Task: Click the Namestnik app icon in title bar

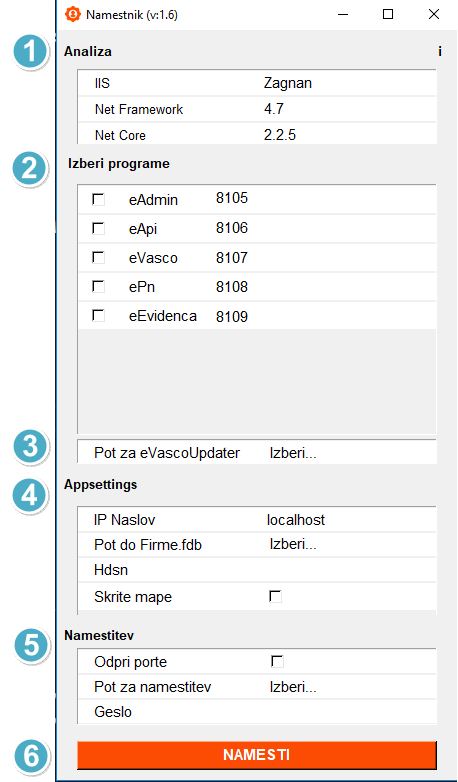Action: (x=73, y=14)
